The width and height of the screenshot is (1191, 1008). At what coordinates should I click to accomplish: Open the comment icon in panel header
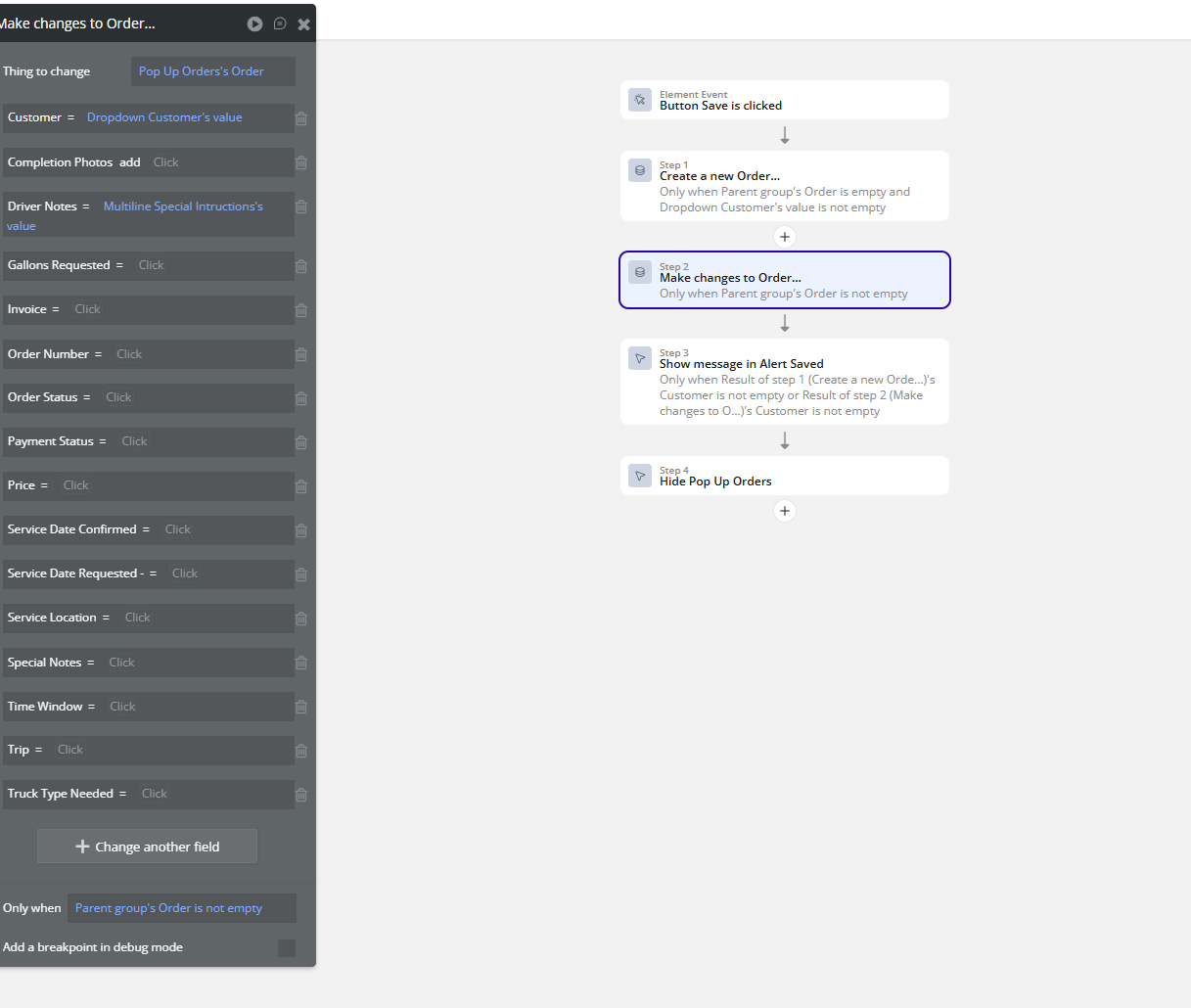(280, 23)
